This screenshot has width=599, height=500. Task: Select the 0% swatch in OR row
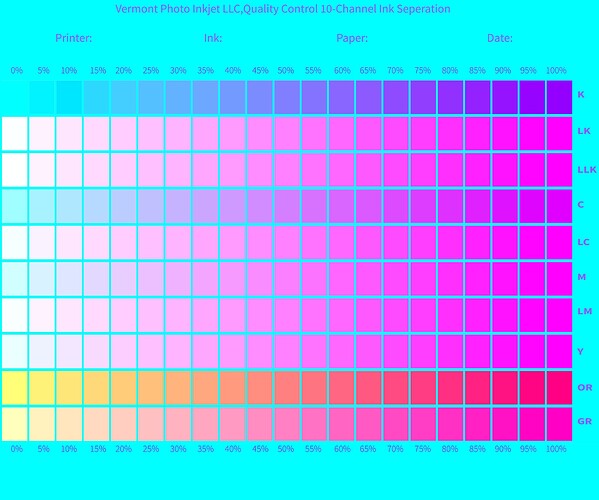click(15, 388)
